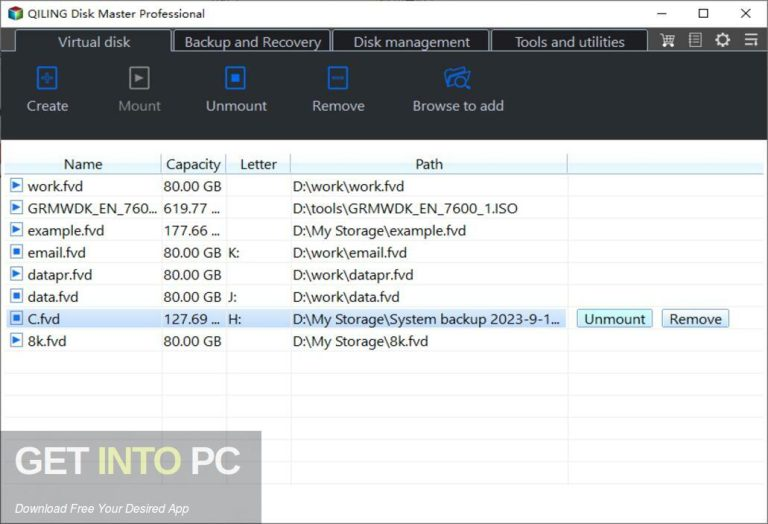The image size is (768, 524).
Task: Select the data.fvd file name
Action: (53, 297)
